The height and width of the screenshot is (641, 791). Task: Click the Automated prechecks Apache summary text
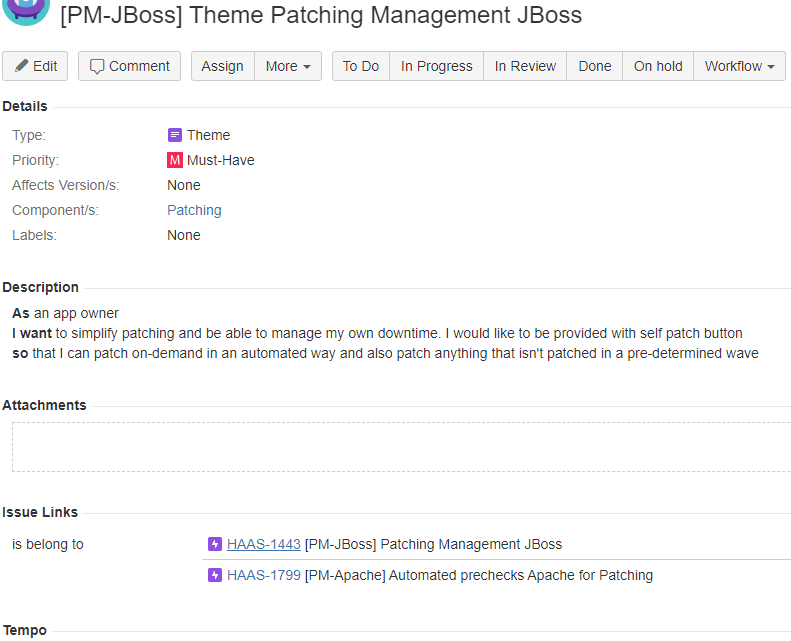[x=479, y=575]
